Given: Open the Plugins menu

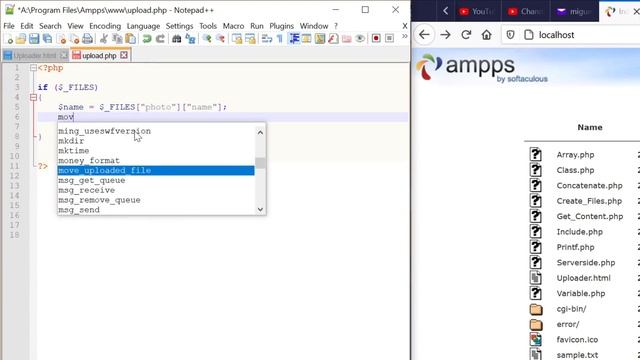Looking at the screenshot, I should click(281, 26).
